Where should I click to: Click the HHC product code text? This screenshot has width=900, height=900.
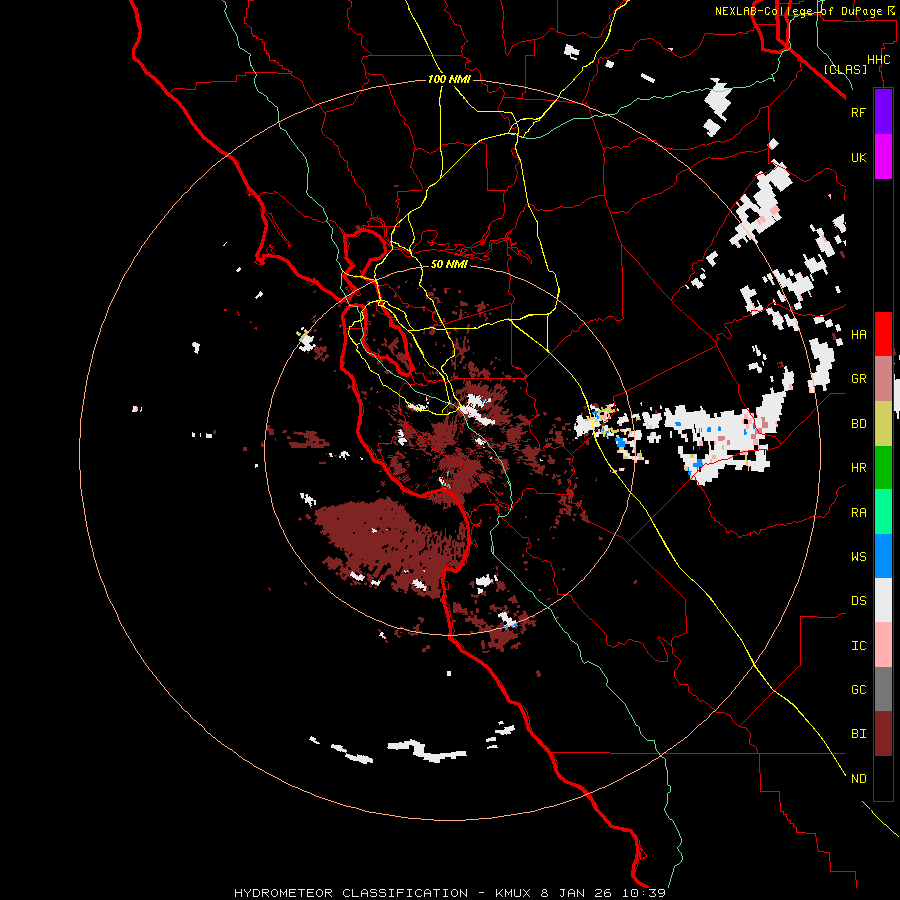coord(878,60)
